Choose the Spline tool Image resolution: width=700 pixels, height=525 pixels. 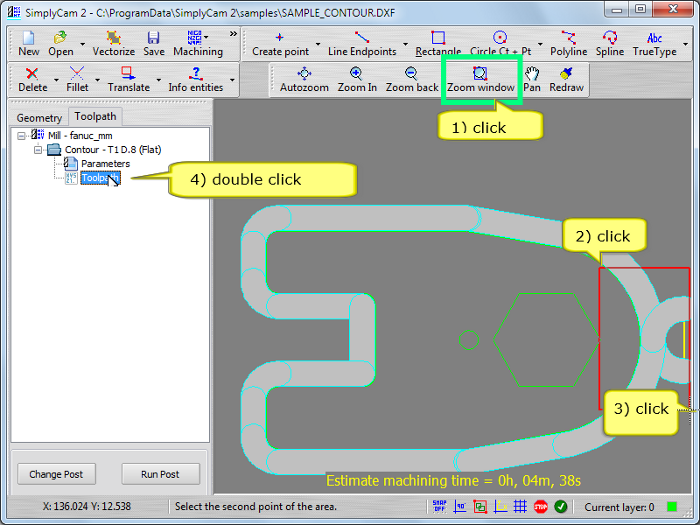click(x=609, y=43)
